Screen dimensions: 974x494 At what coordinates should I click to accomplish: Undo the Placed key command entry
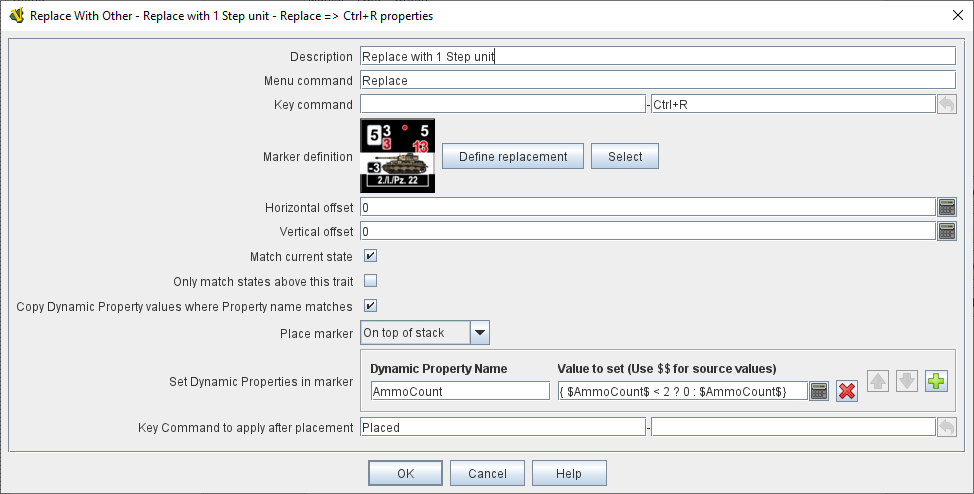pos(946,427)
